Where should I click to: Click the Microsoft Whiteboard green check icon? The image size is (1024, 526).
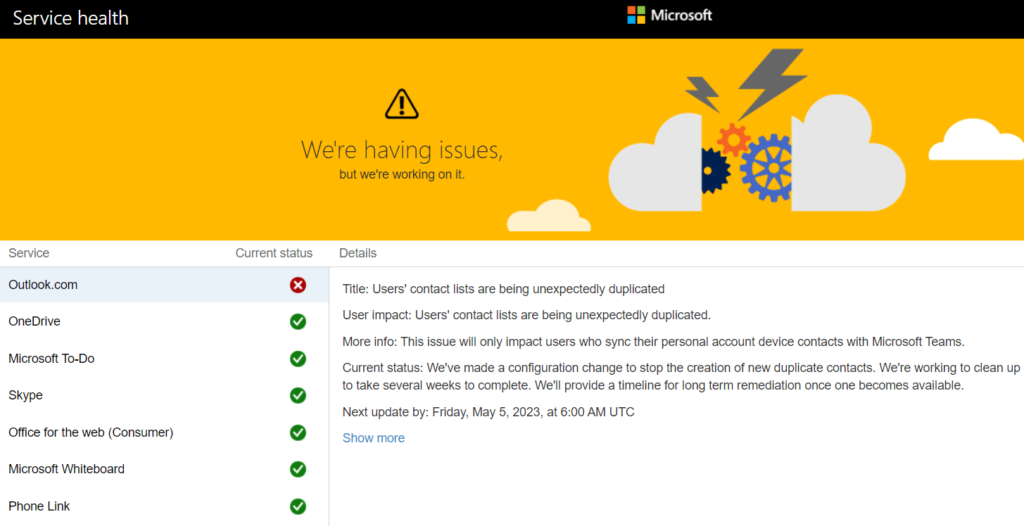tap(298, 469)
